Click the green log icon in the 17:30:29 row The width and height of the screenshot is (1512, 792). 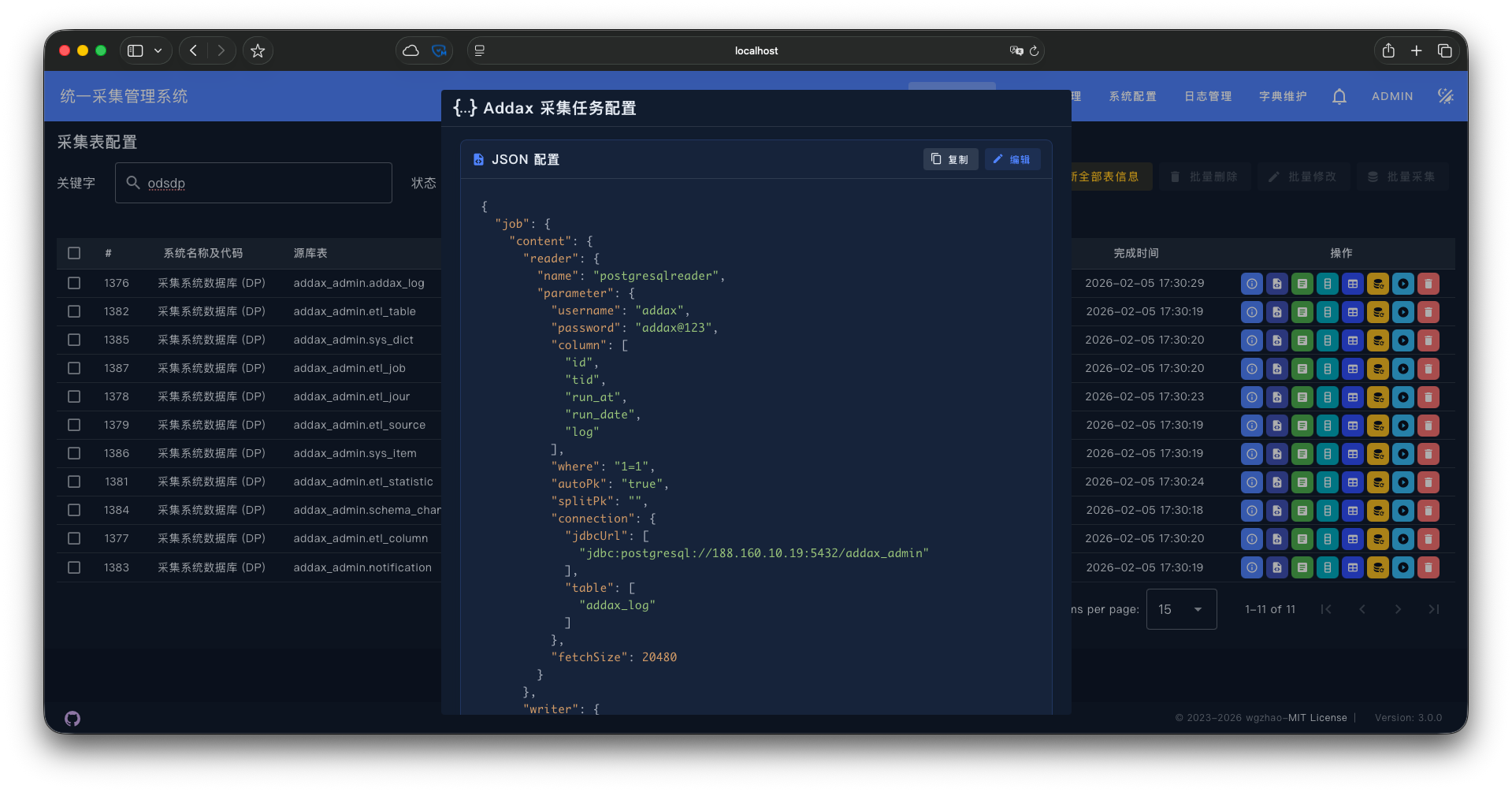click(x=1302, y=284)
